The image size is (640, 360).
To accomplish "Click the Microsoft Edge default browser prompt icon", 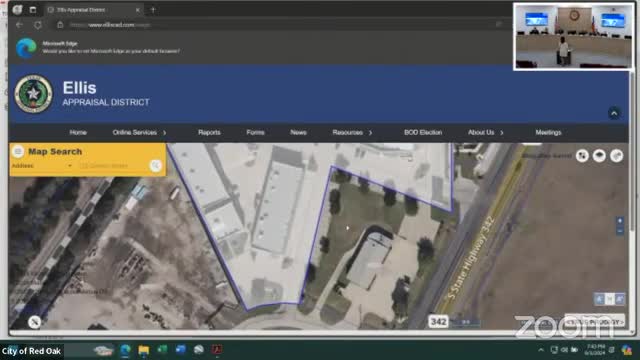I will (x=26, y=48).
